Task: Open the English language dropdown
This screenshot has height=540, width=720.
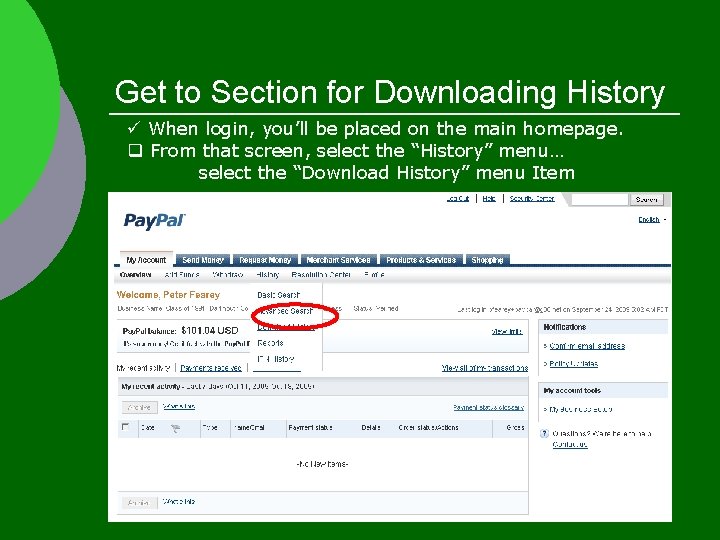Action: (652, 219)
